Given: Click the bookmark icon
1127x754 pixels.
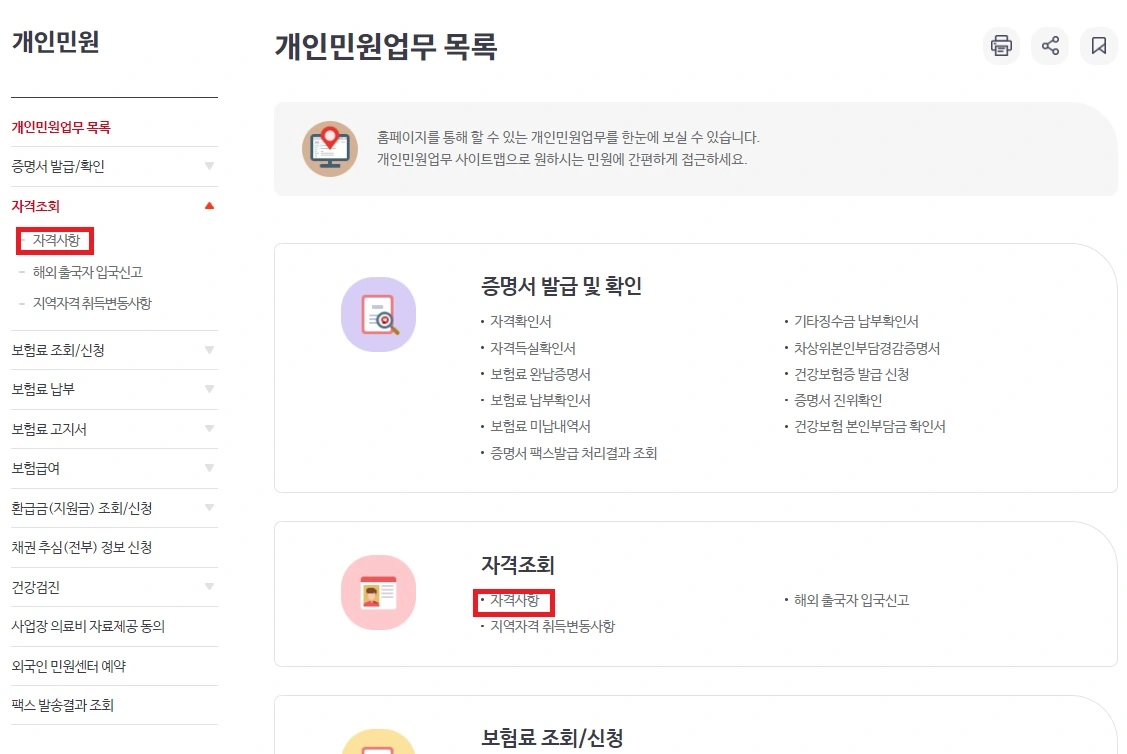Looking at the screenshot, I should click(x=1098, y=46).
